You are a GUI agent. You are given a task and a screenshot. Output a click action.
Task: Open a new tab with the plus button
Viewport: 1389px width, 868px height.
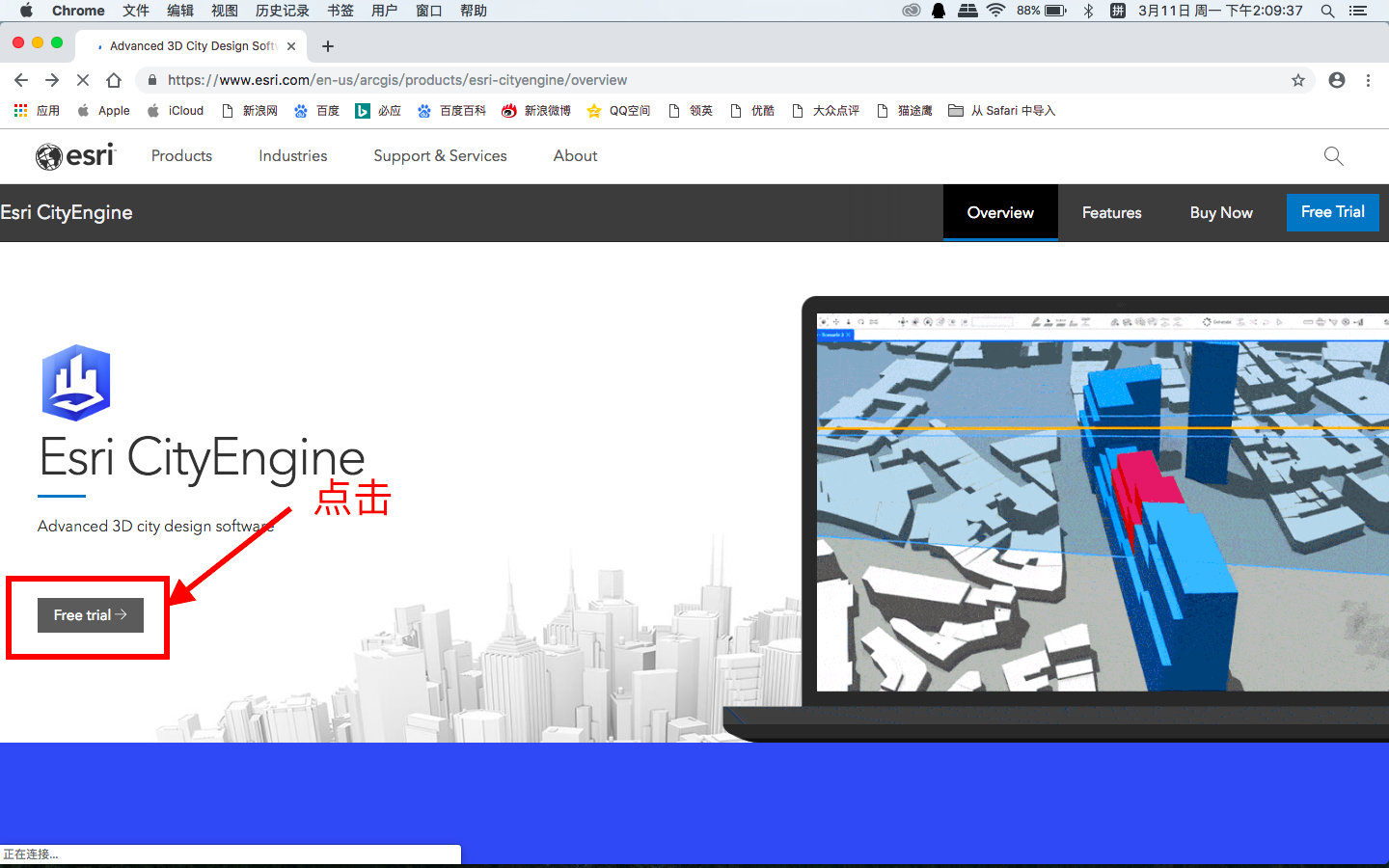tap(328, 46)
